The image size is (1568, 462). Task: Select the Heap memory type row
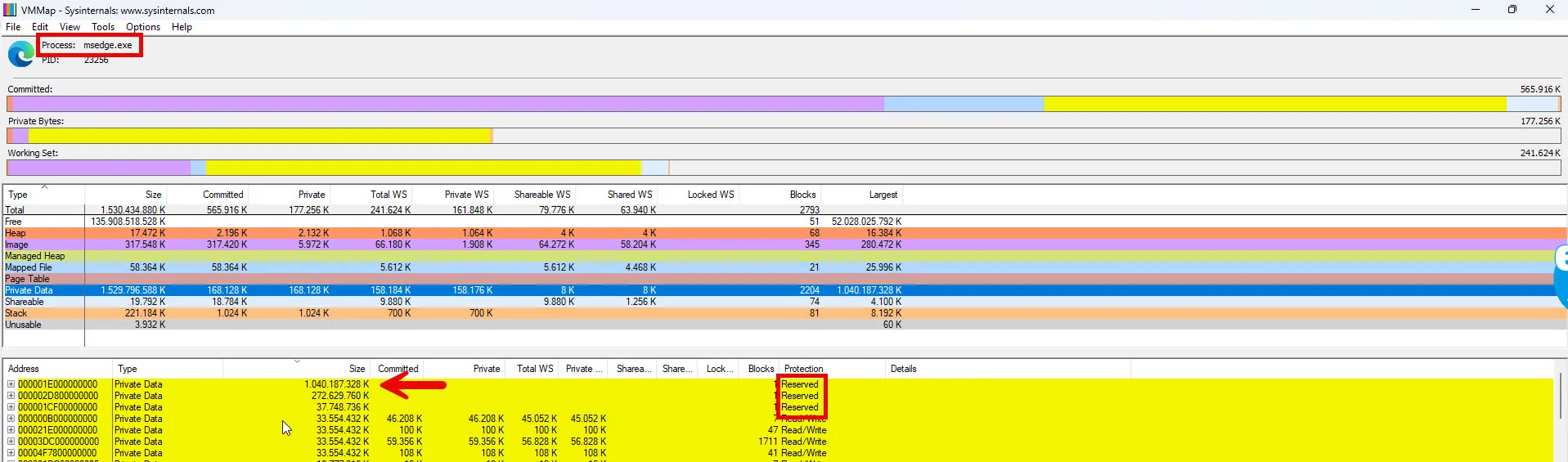coord(785,233)
